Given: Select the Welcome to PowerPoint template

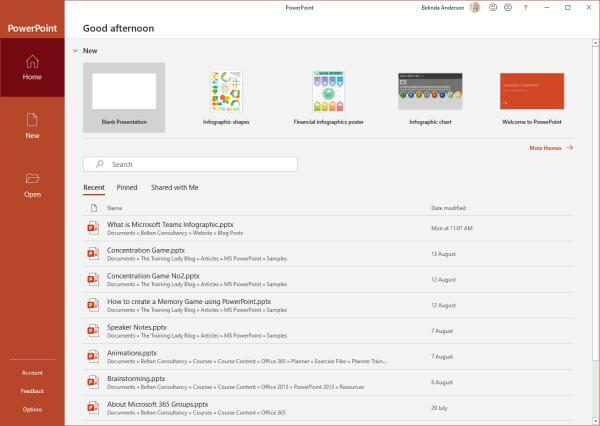Looking at the screenshot, I should 532,98.
